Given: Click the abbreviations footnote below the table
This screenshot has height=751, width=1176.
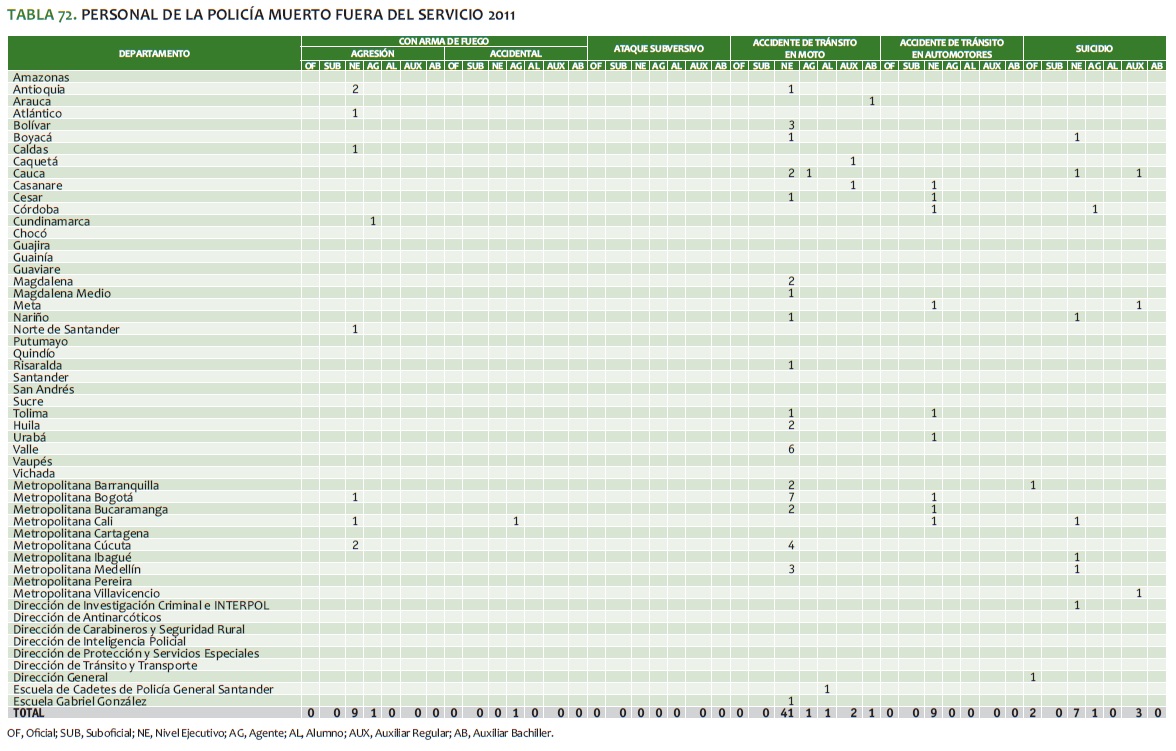Looking at the screenshot, I should [280, 733].
